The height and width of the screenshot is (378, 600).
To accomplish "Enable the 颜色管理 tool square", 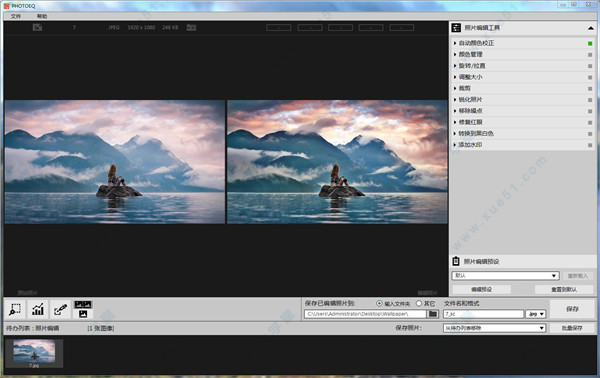I will 590,55.
